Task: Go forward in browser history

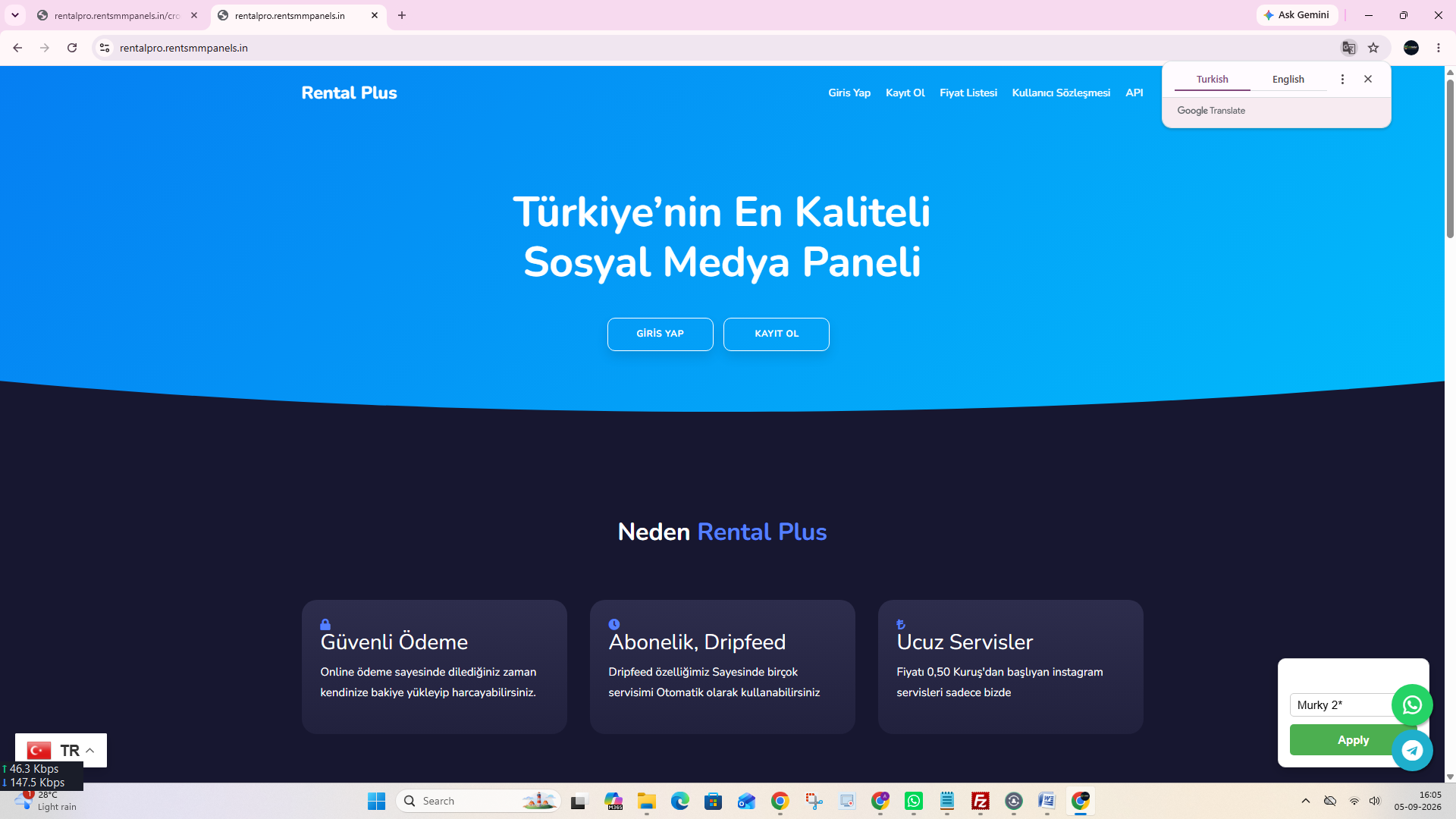Action: [45, 48]
